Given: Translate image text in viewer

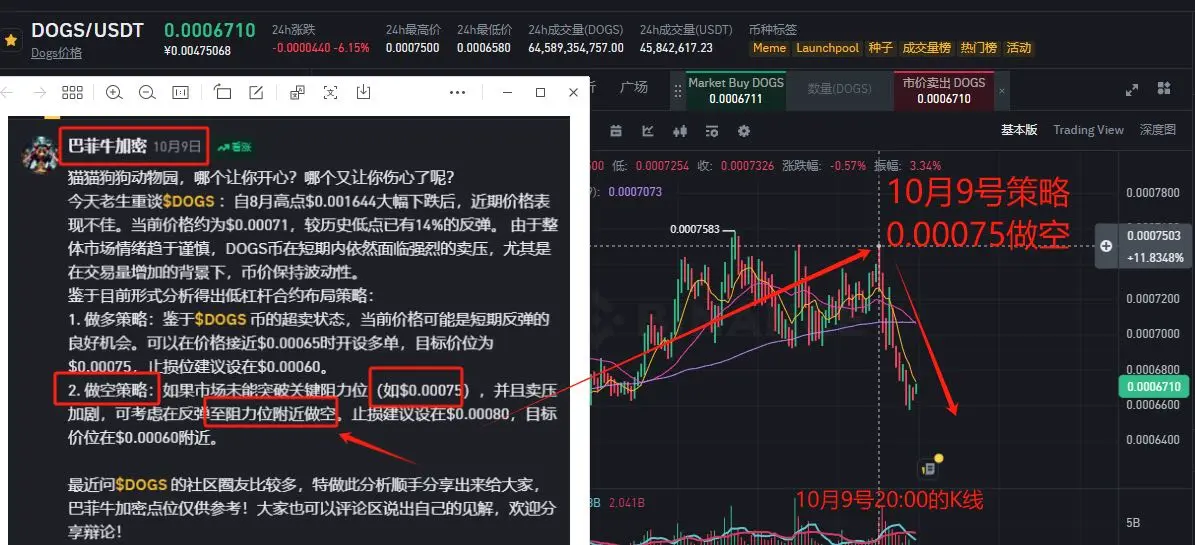Looking at the screenshot, I should pos(297,92).
